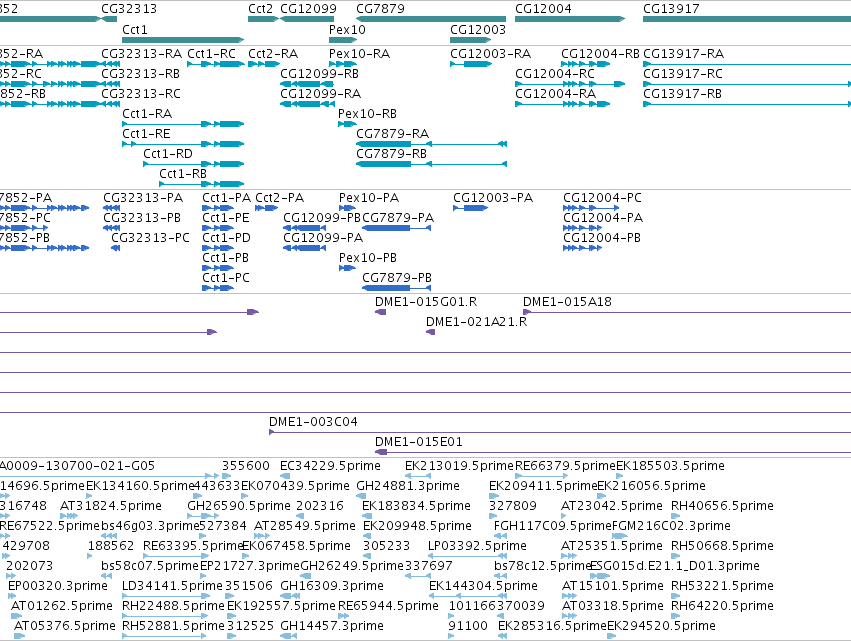Click protein Cct1-PC
Viewport: 851px width, 641px height.
[226, 278]
